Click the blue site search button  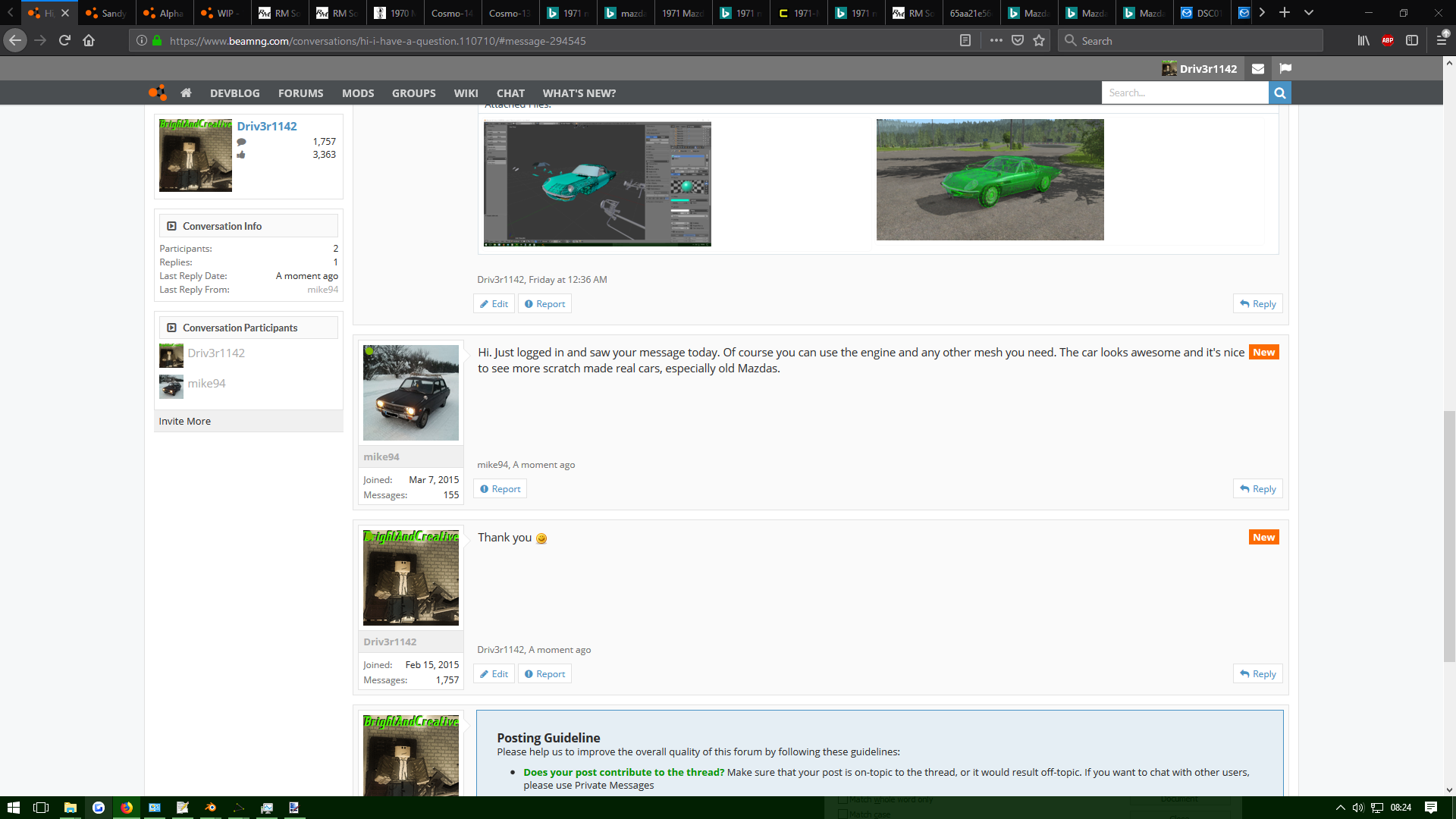coord(1279,93)
